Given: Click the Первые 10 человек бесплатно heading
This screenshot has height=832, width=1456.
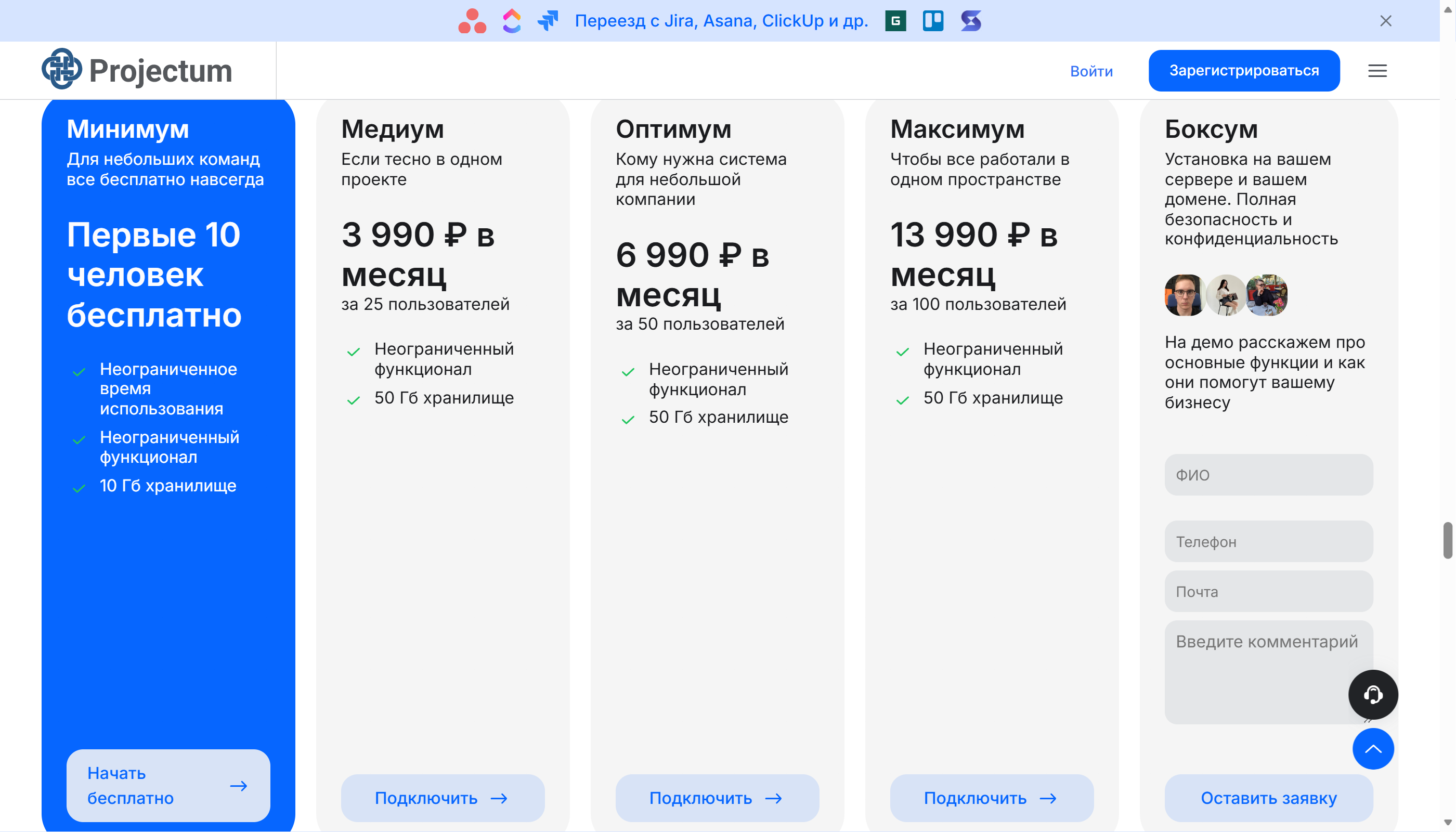Looking at the screenshot, I should click(x=154, y=274).
